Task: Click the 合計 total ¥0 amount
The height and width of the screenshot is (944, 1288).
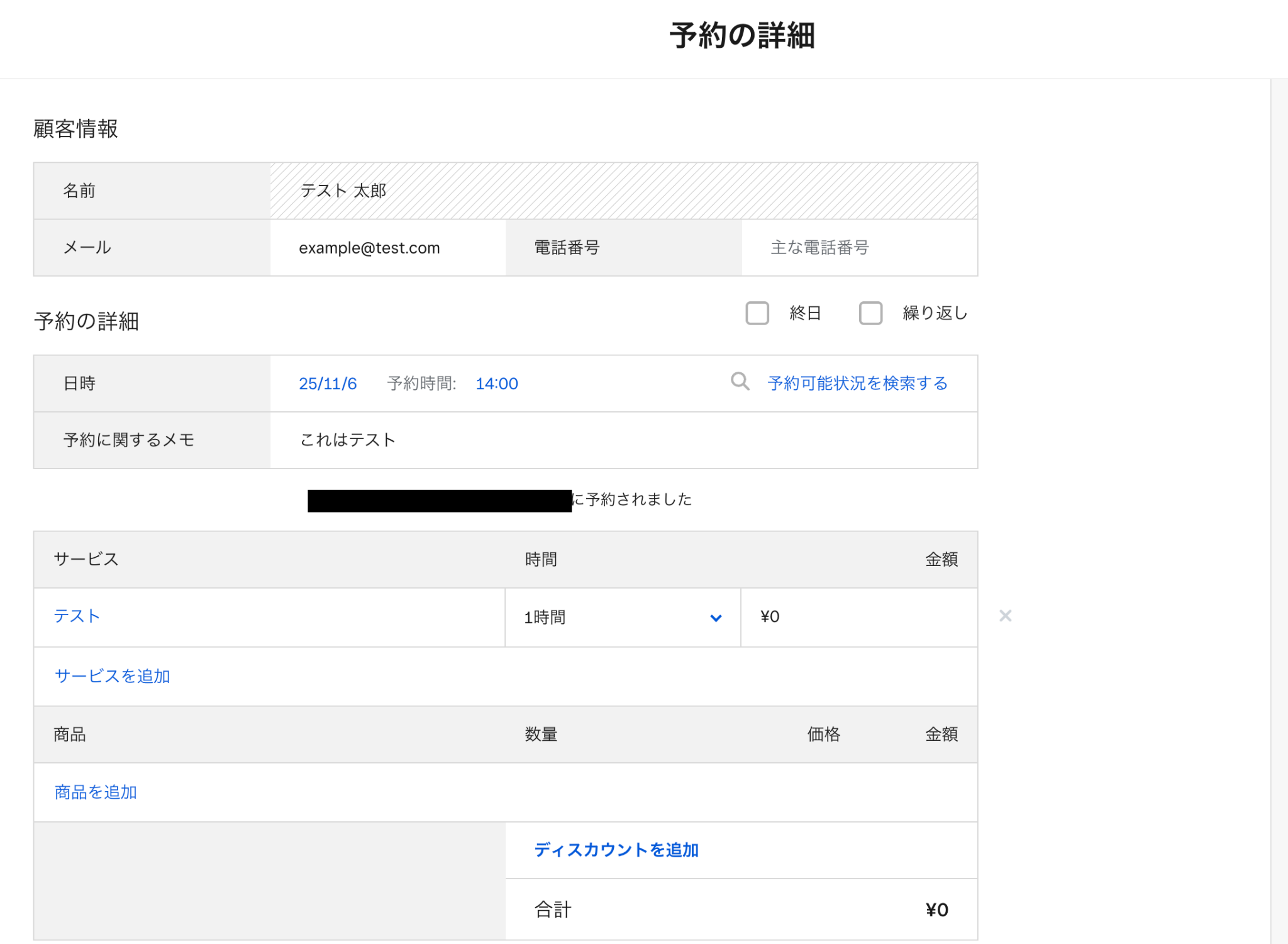Action: (x=936, y=909)
